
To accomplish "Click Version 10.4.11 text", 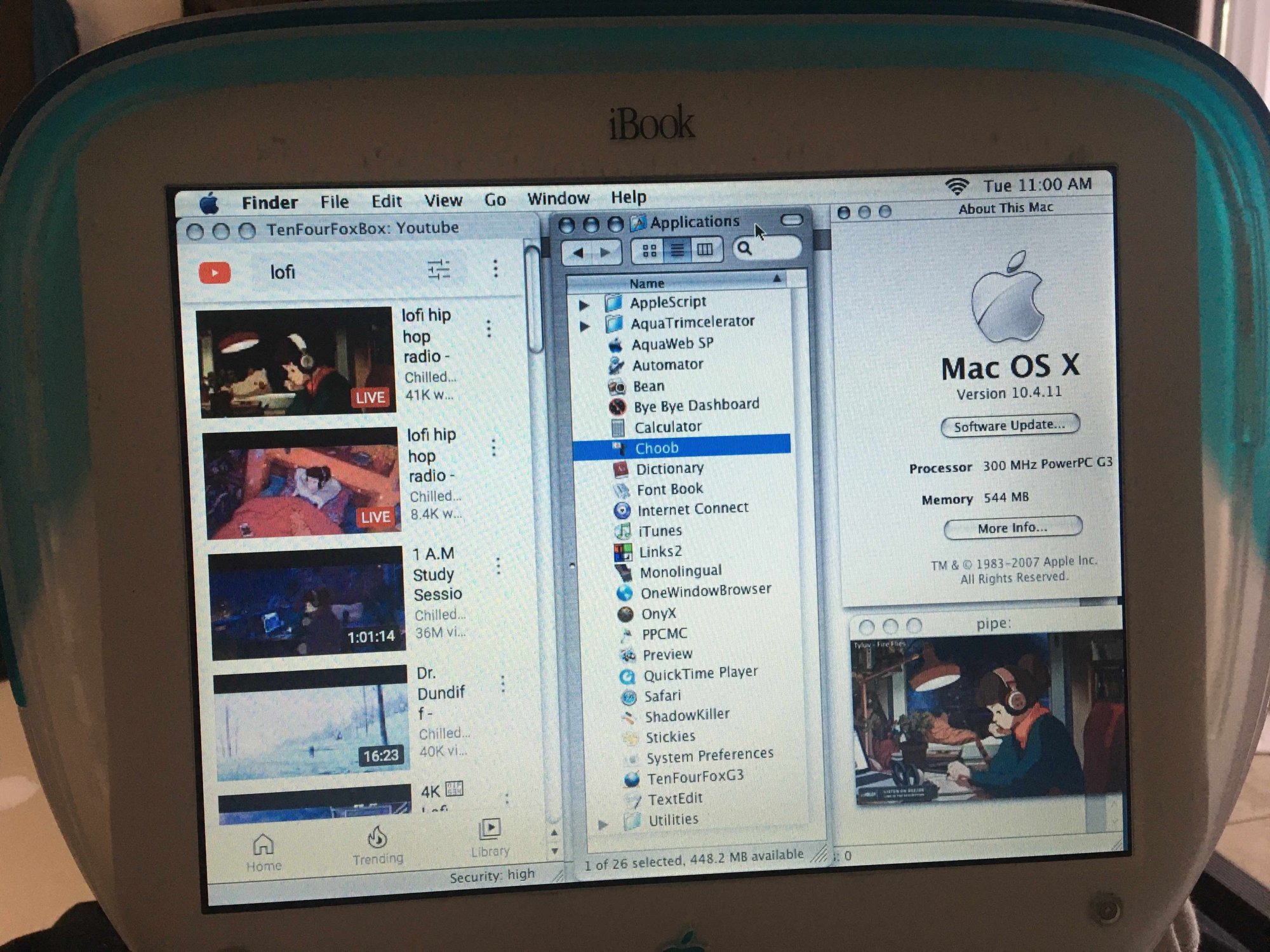I will pyautogui.click(x=1009, y=393).
